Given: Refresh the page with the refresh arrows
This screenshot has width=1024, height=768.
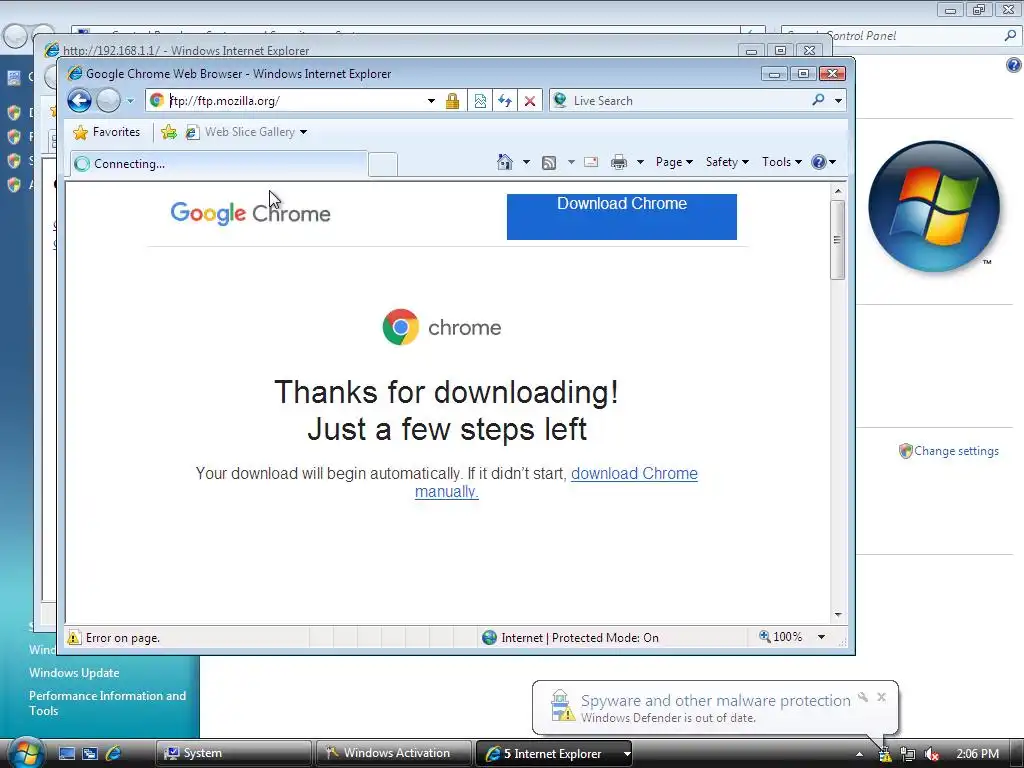Looking at the screenshot, I should 505,101.
